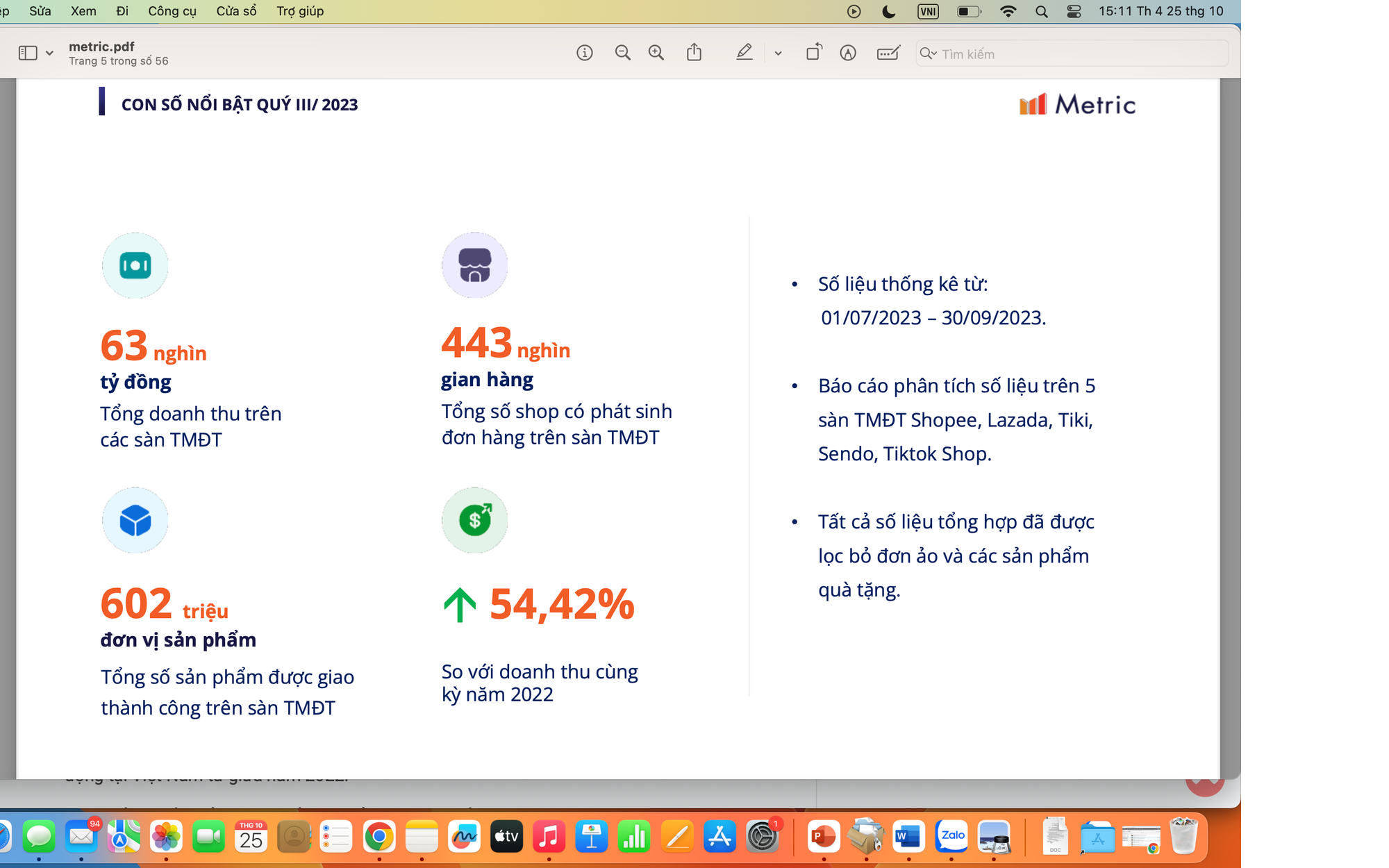Viewport: 1389px width, 868px height.
Task: Open the Trash in the Dock
Action: coord(1183,835)
